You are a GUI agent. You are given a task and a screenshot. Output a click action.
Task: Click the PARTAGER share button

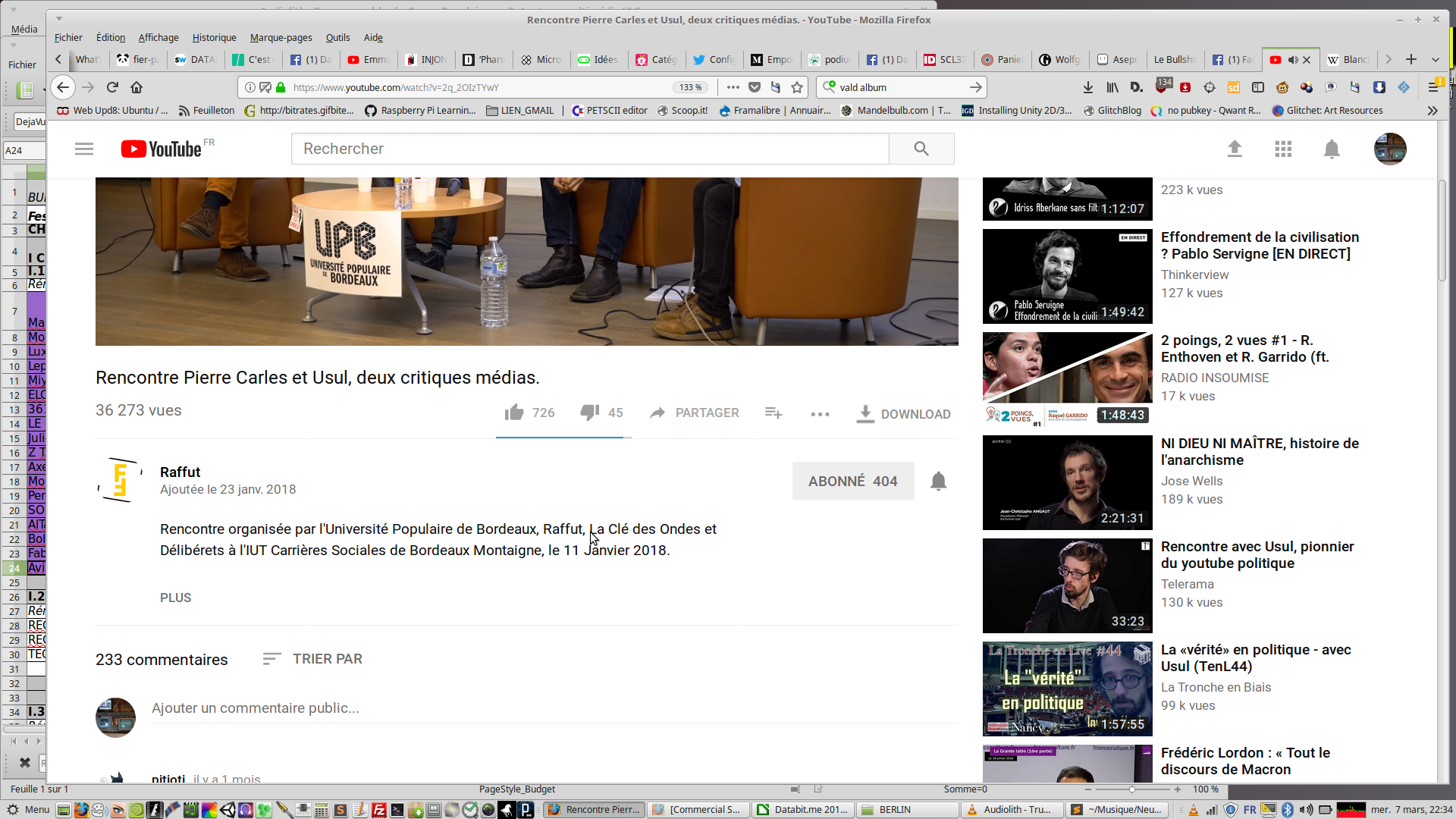coord(695,413)
